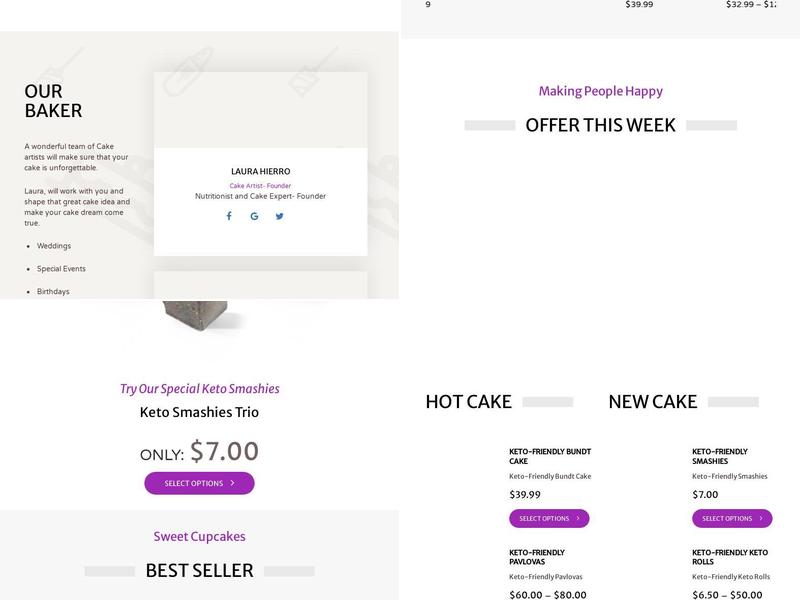
Task: Click the $7.00 price of Keto Smashies Trio
Action: click(224, 452)
